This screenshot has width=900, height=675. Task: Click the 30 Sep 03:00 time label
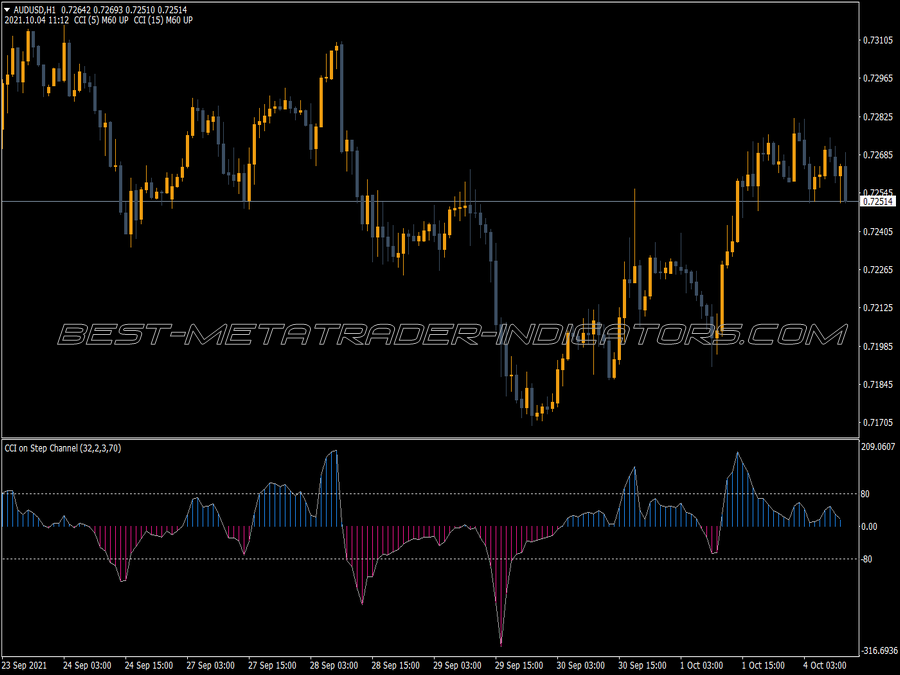[580, 665]
